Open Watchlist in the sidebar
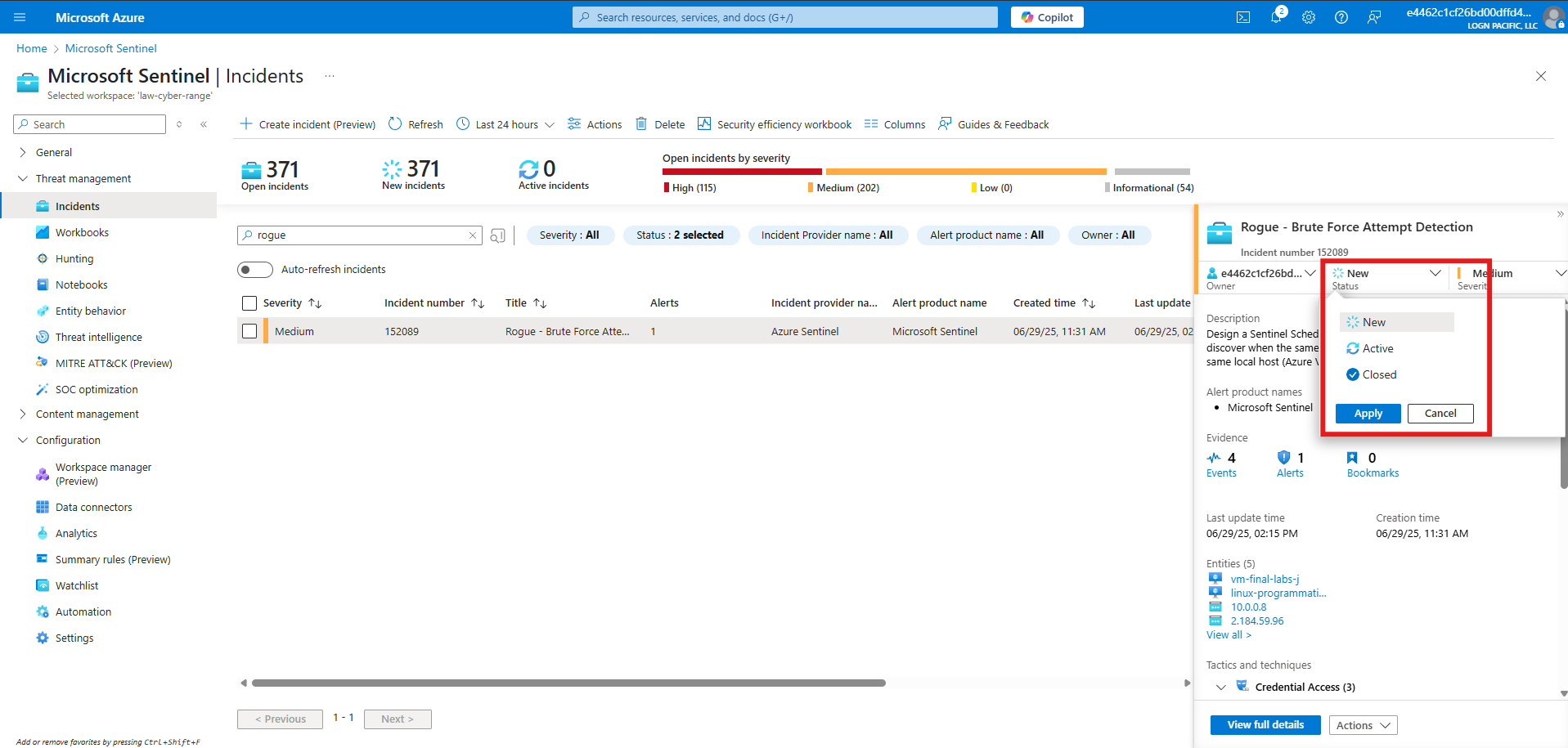Image resolution: width=1568 pixels, height=748 pixels. click(77, 585)
